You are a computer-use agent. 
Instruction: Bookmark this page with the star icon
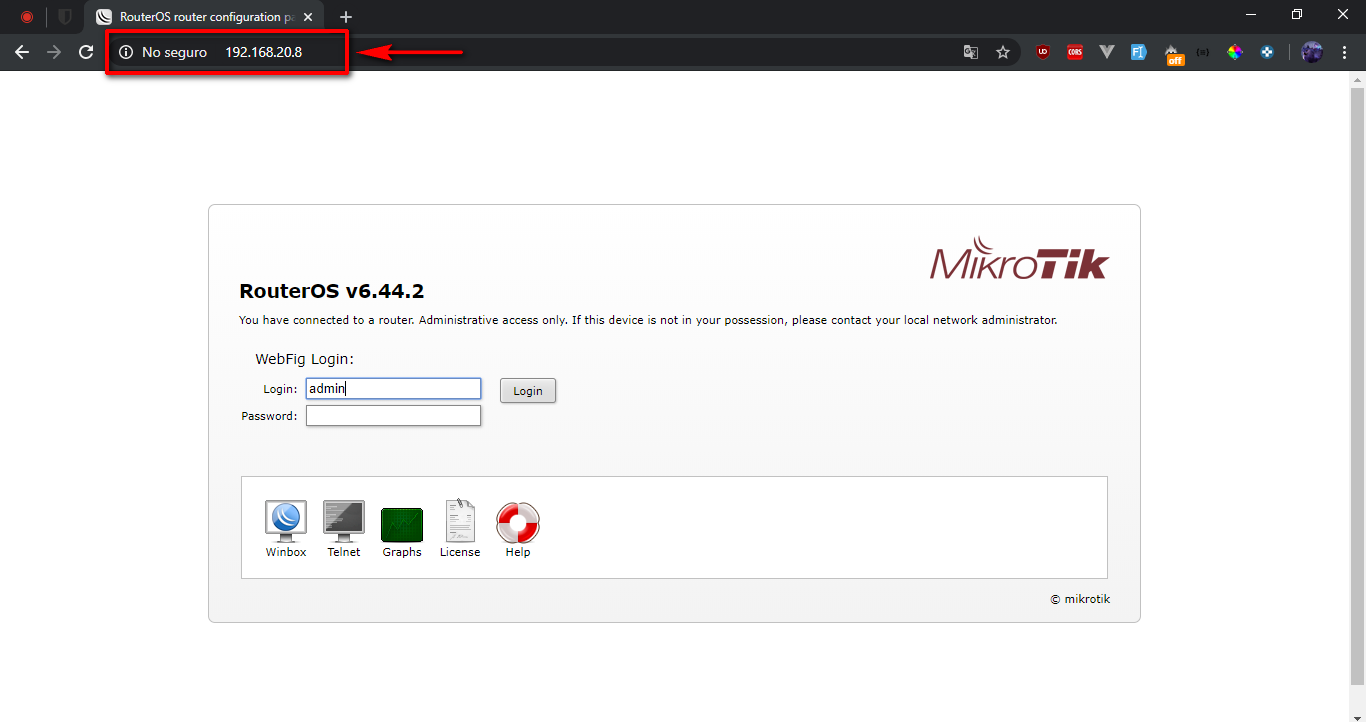point(1003,52)
